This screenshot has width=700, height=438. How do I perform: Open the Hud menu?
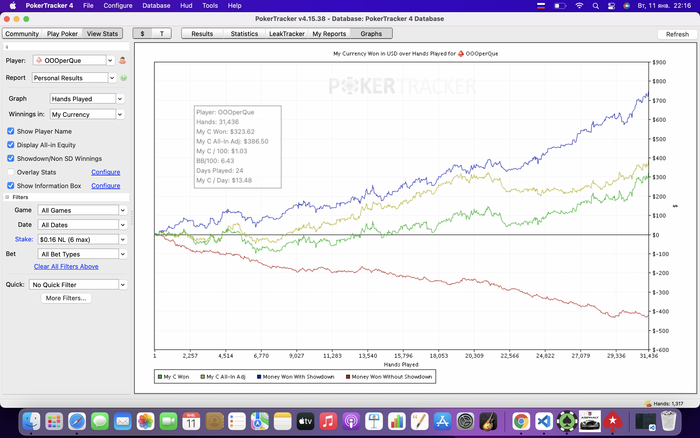click(186, 6)
